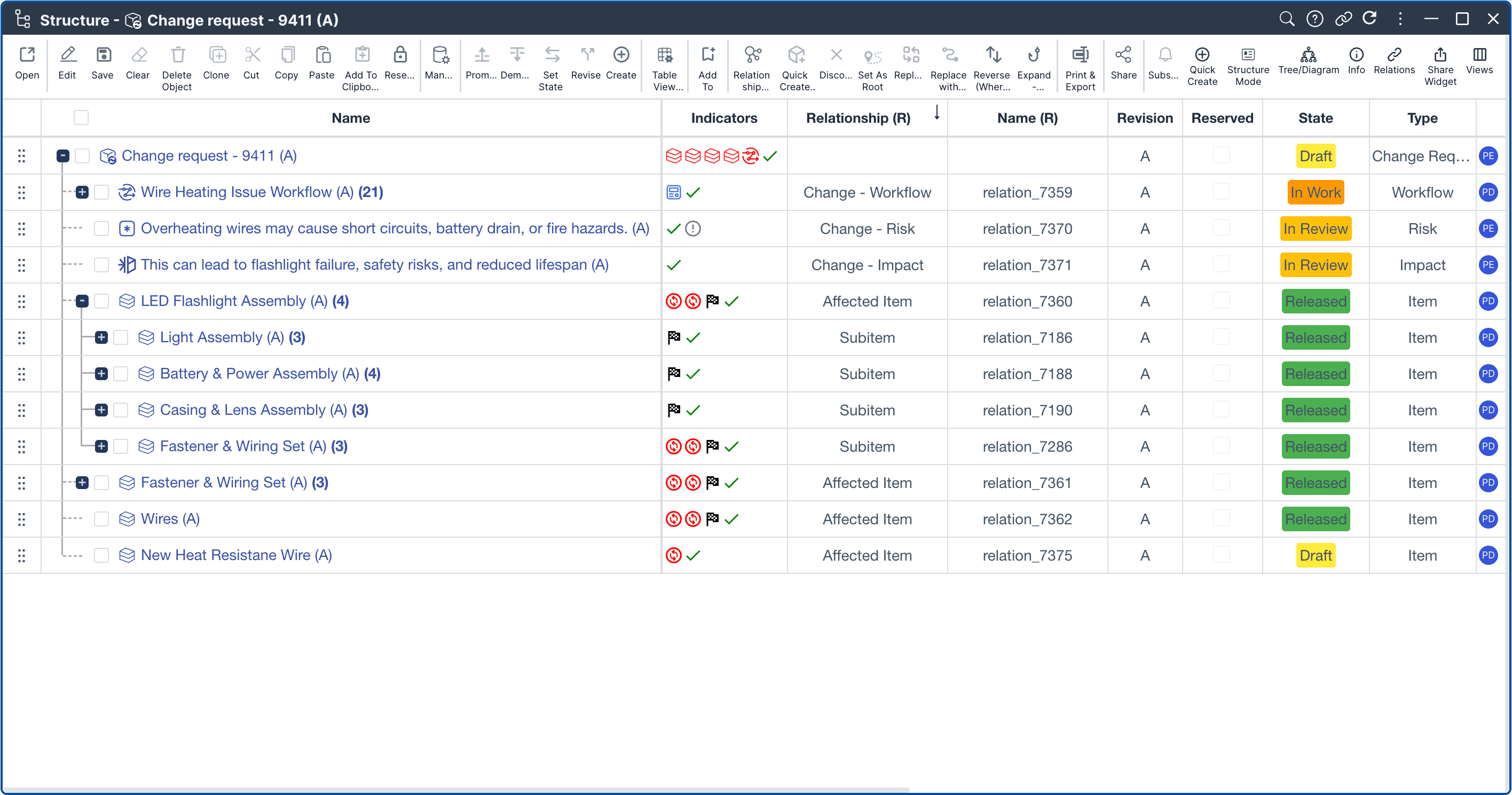Click the horizontal scrollbar at the bottom
This screenshot has height=795, width=1512.
[x=455, y=790]
